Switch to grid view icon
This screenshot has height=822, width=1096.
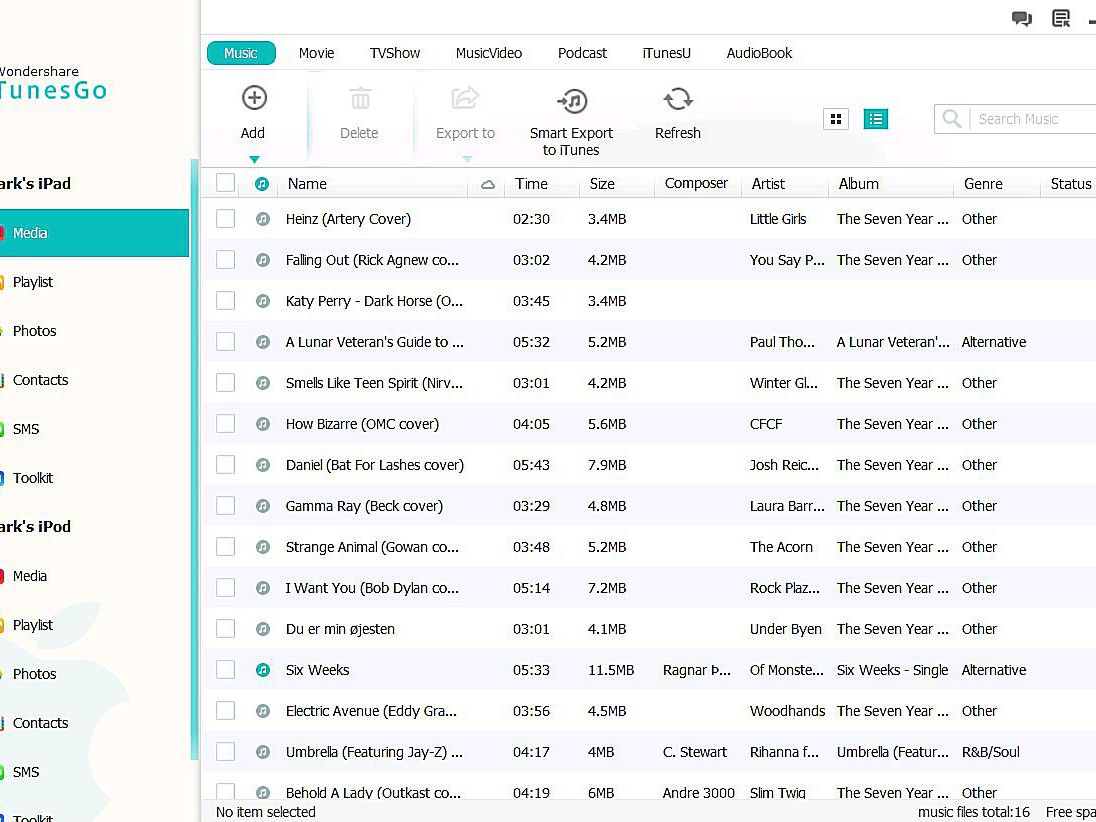point(836,120)
